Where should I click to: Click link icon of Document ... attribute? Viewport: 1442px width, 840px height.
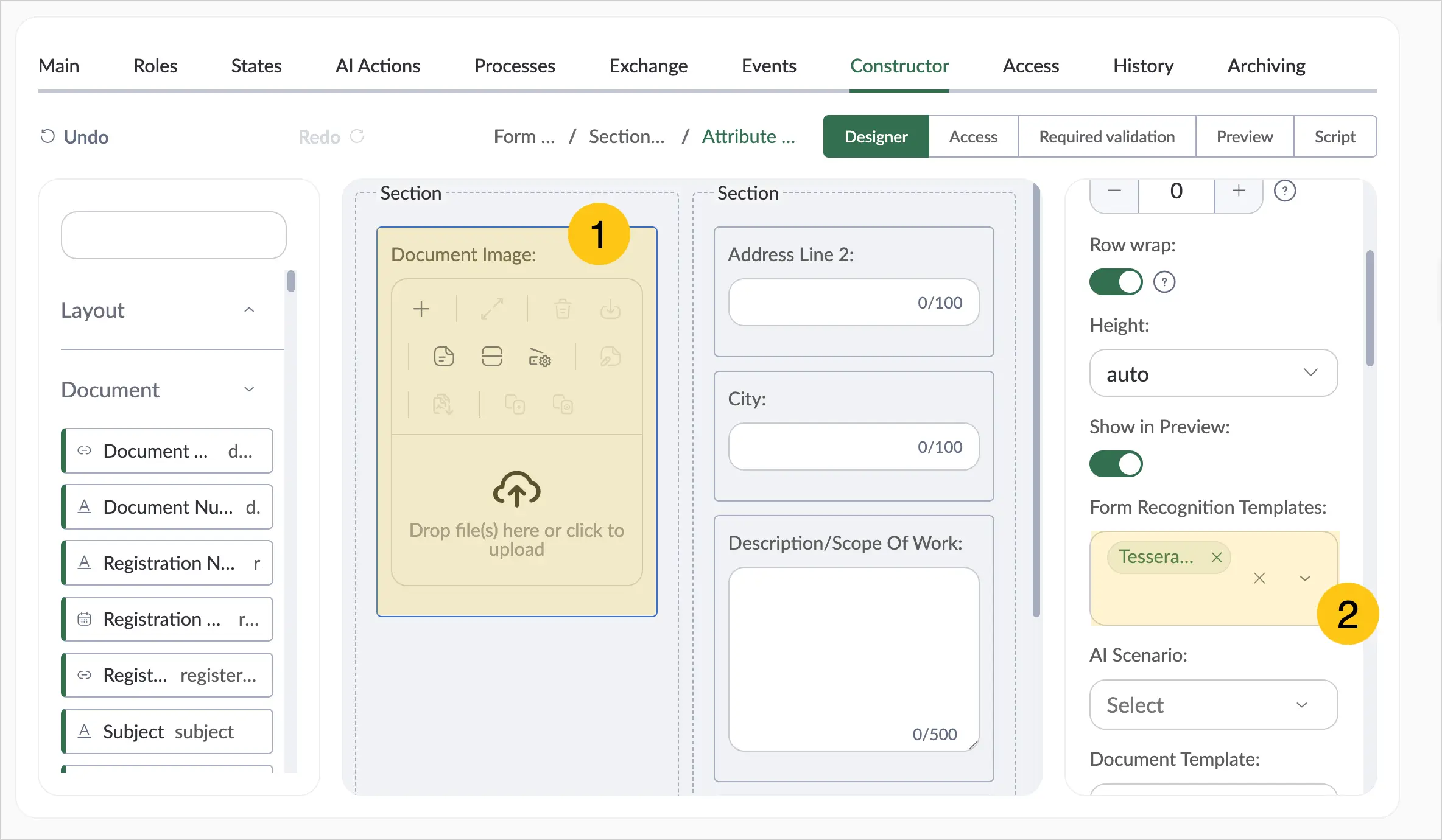point(84,450)
